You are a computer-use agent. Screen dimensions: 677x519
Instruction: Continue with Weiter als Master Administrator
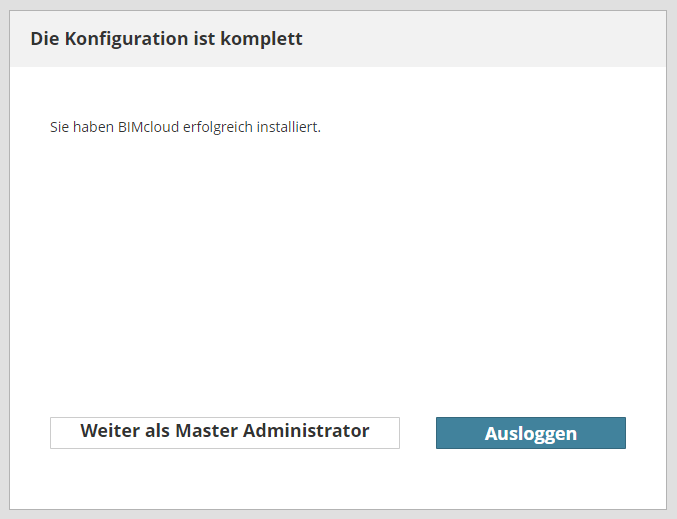click(x=224, y=432)
